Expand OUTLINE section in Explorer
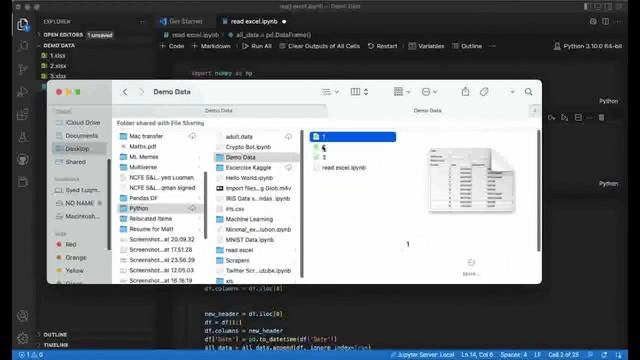The image size is (640, 360). (x=55, y=334)
